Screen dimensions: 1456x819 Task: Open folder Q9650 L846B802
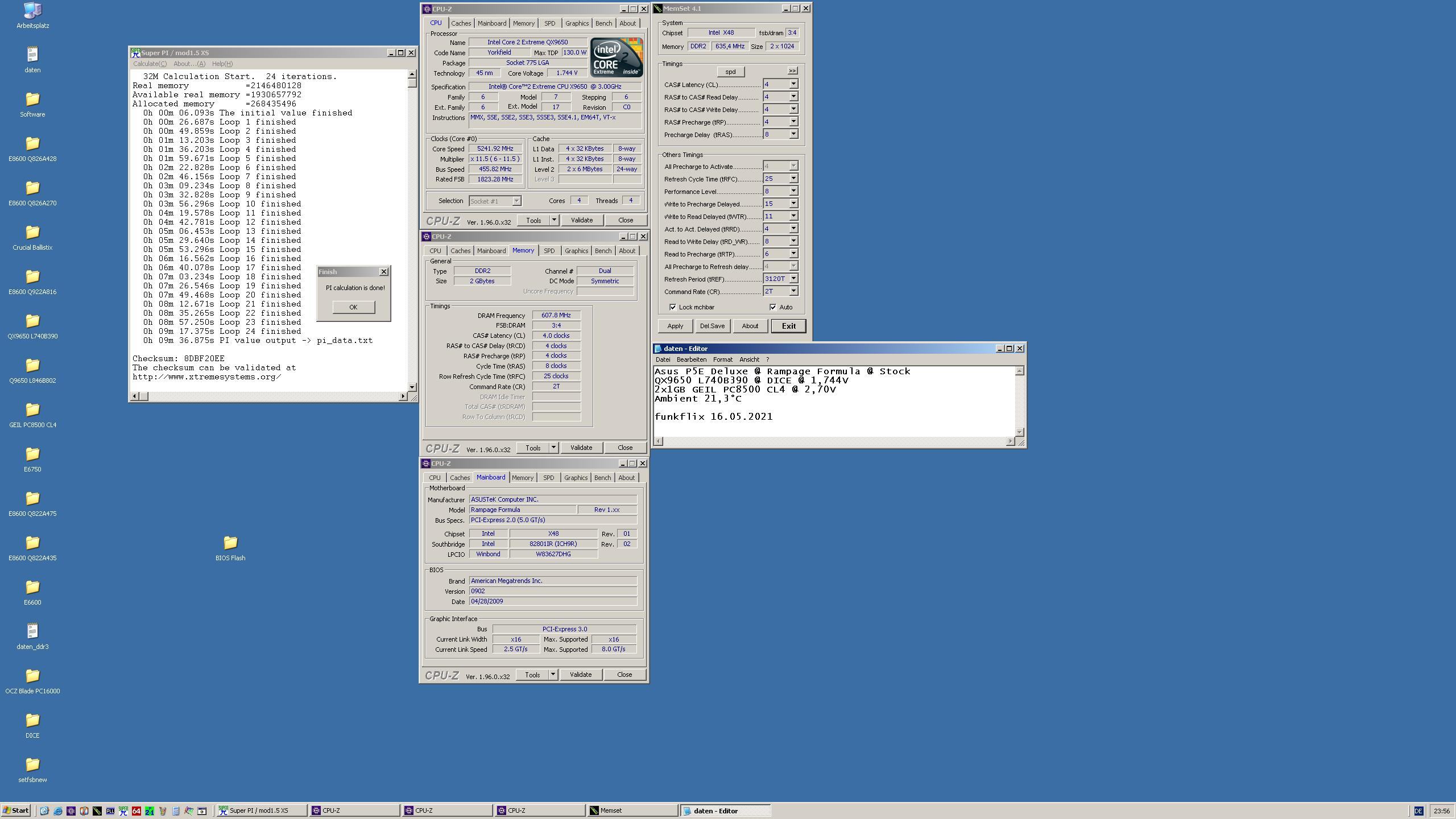[x=32, y=370]
